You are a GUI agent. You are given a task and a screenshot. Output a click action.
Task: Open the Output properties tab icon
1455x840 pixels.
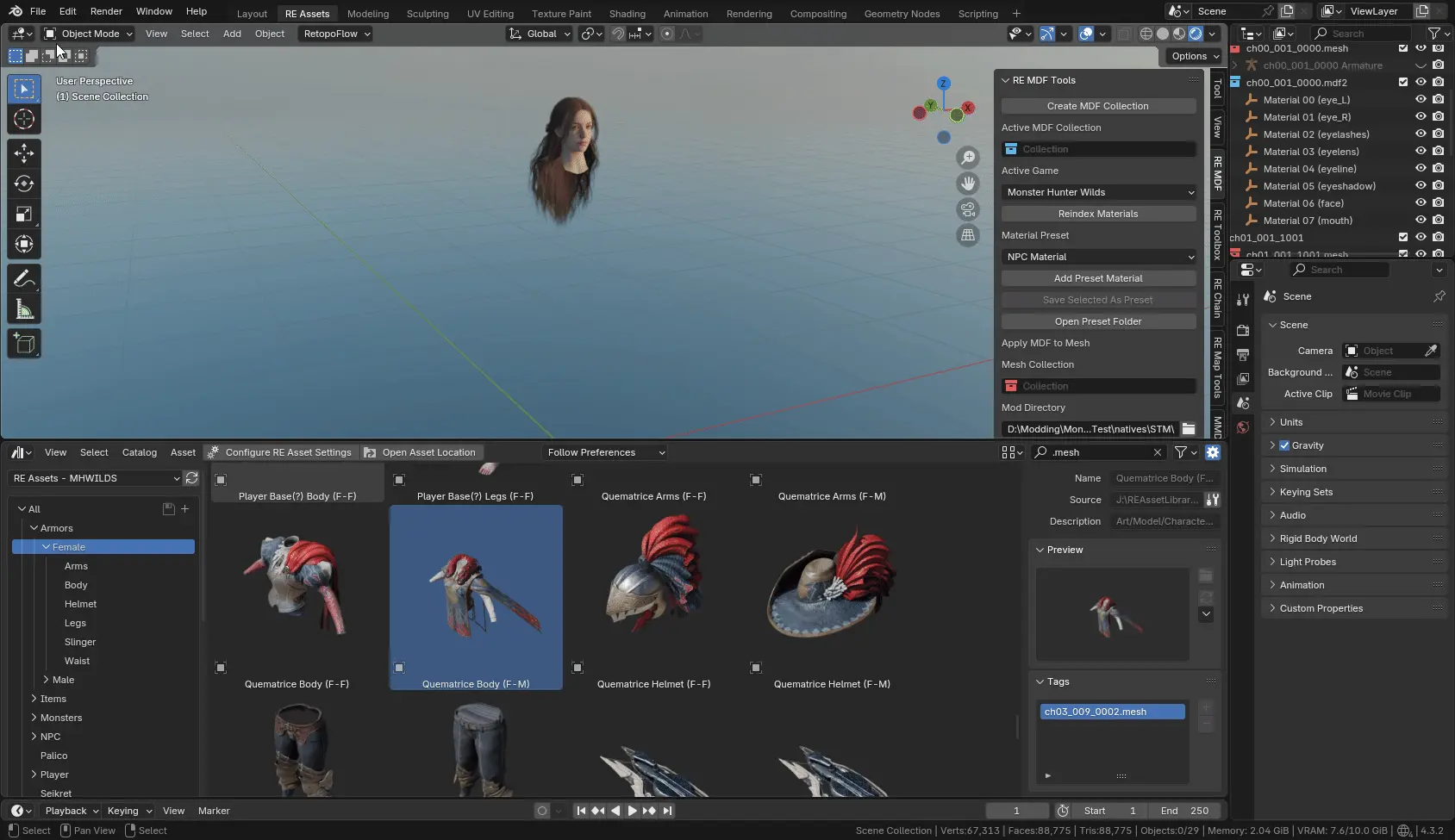pyautogui.click(x=1242, y=355)
